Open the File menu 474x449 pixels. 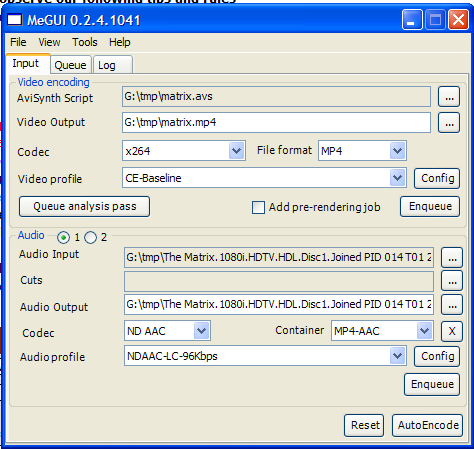18,42
